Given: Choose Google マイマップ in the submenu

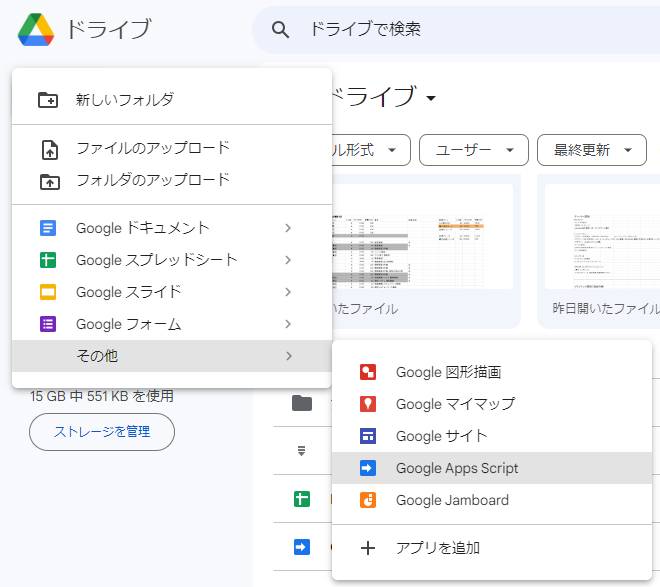Looking at the screenshot, I should click(492, 404).
